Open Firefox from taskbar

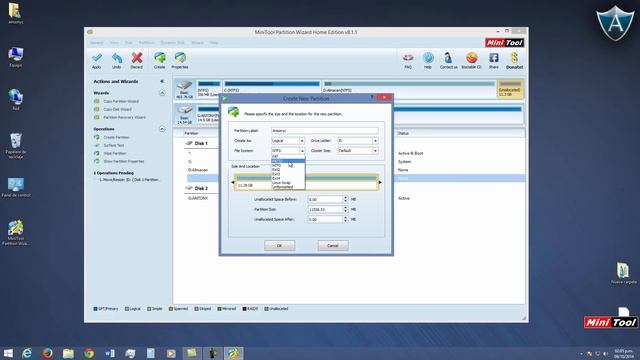pos(47,353)
